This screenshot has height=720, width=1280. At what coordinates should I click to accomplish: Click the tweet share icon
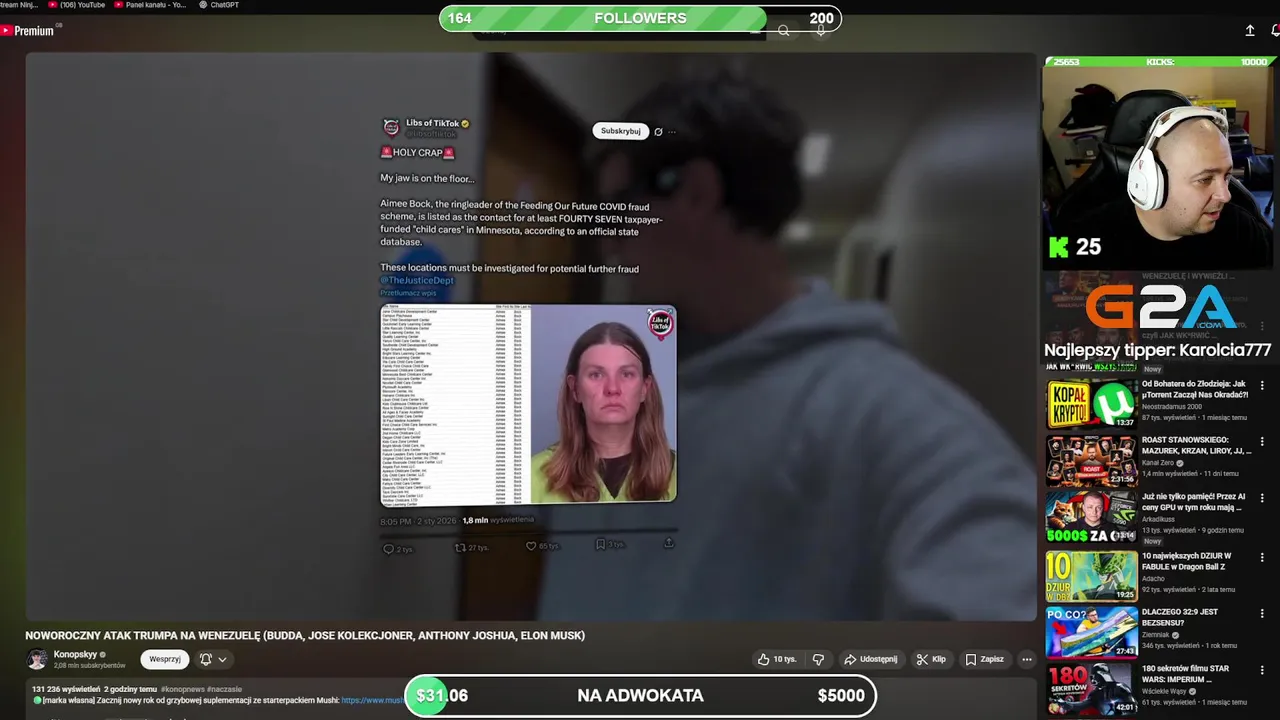click(668, 542)
